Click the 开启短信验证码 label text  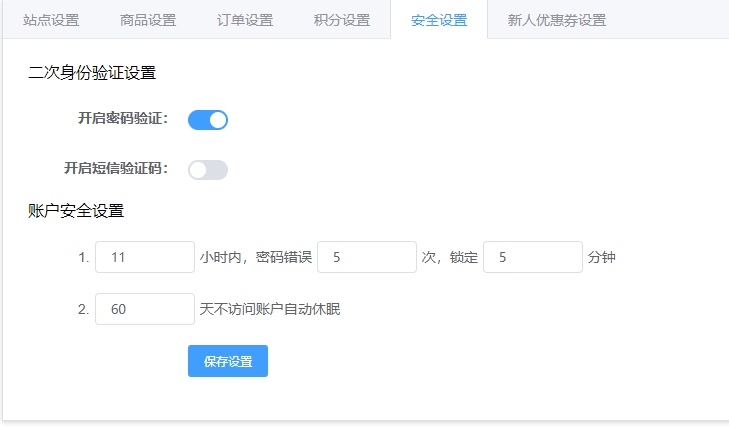click(x=116, y=168)
